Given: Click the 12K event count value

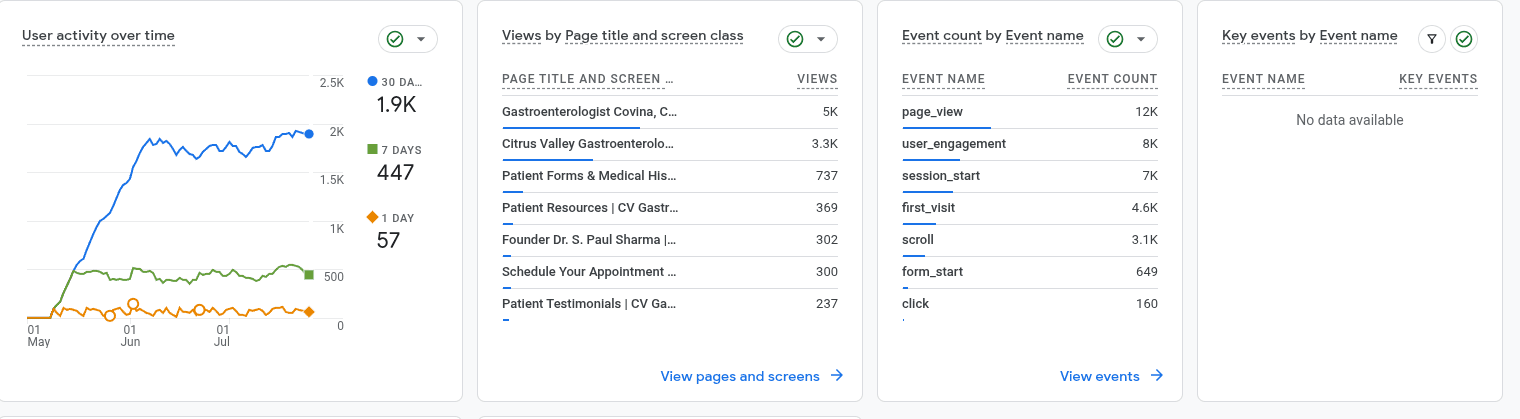Looking at the screenshot, I should pos(1146,112).
